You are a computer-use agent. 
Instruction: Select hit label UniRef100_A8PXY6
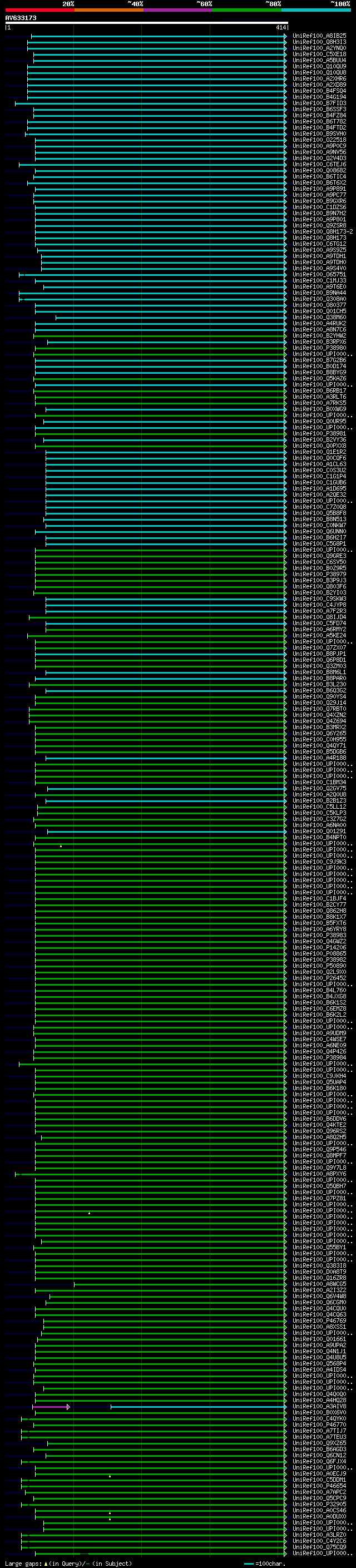pos(319,1174)
